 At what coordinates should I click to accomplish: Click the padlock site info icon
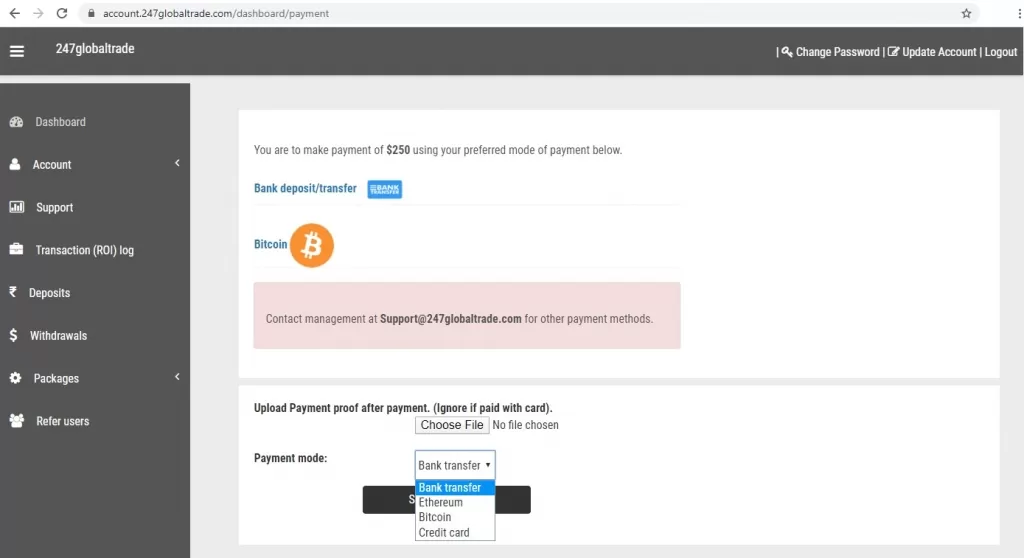(x=91, y=13)
